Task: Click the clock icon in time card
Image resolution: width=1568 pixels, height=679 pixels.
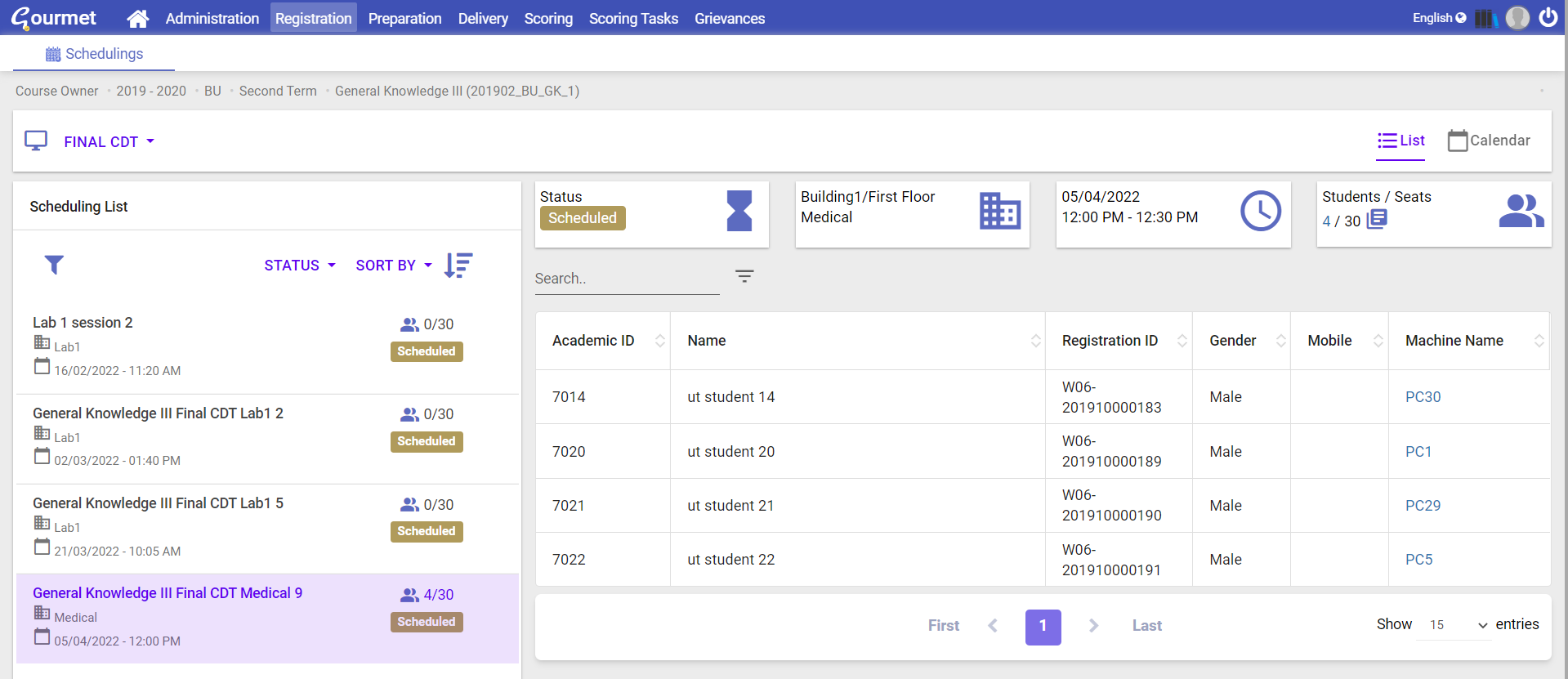Action: tap(1261, 211)
